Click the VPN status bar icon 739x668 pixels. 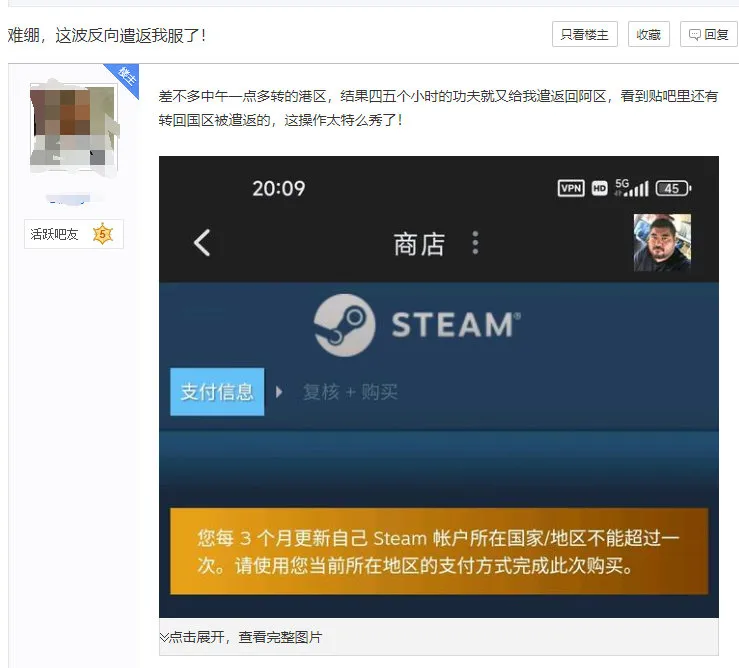pos(571,188)
